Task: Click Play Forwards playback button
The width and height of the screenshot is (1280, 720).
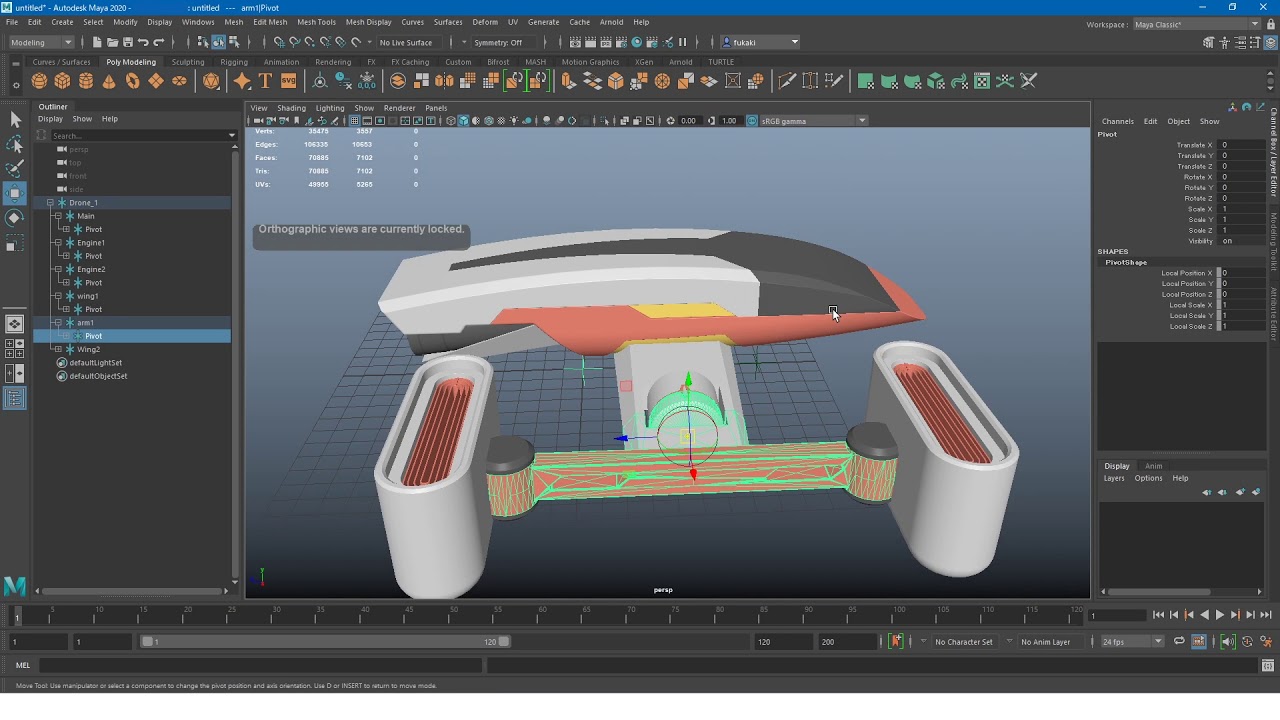Action: (x=1219, y=615)
